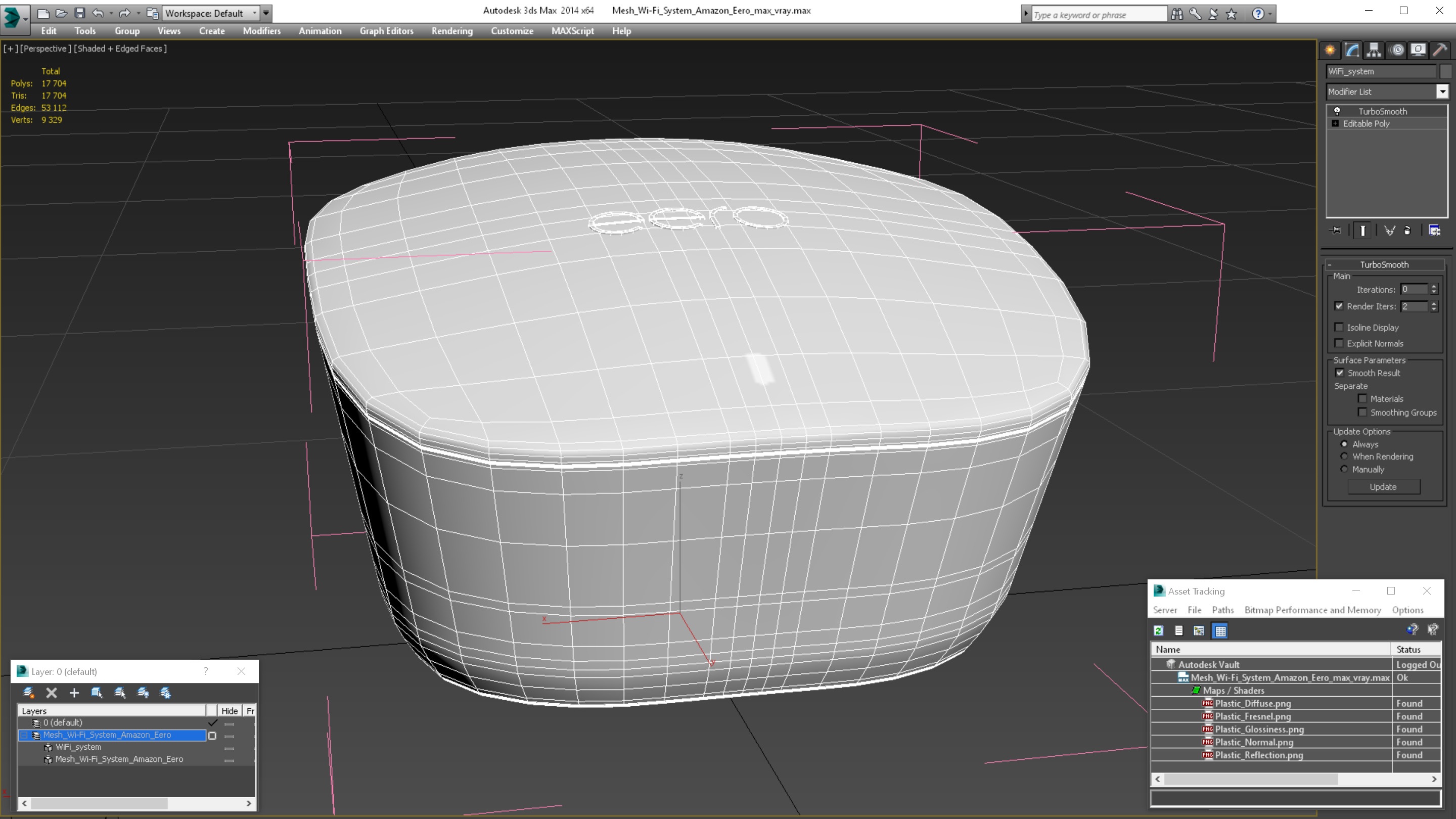The width and height of the screenshot is (1456, 819).
Task: Click the Save File floppy disk icon
Action: [80, 13]
